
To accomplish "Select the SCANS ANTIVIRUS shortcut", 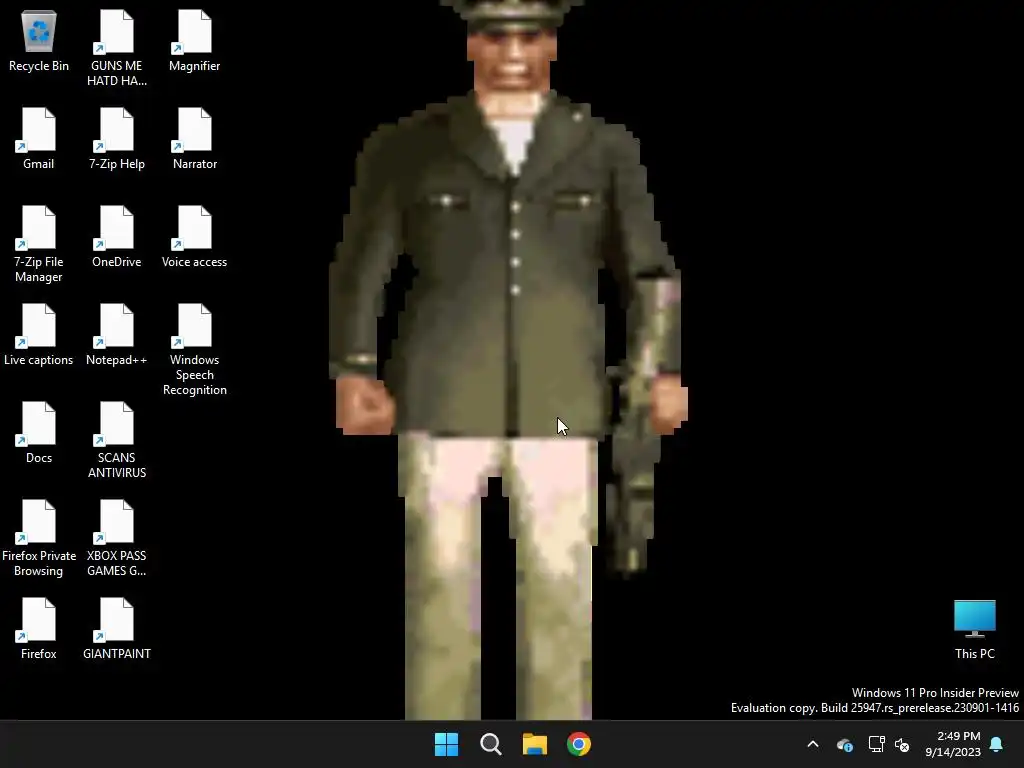I will [x=117, y=440].
